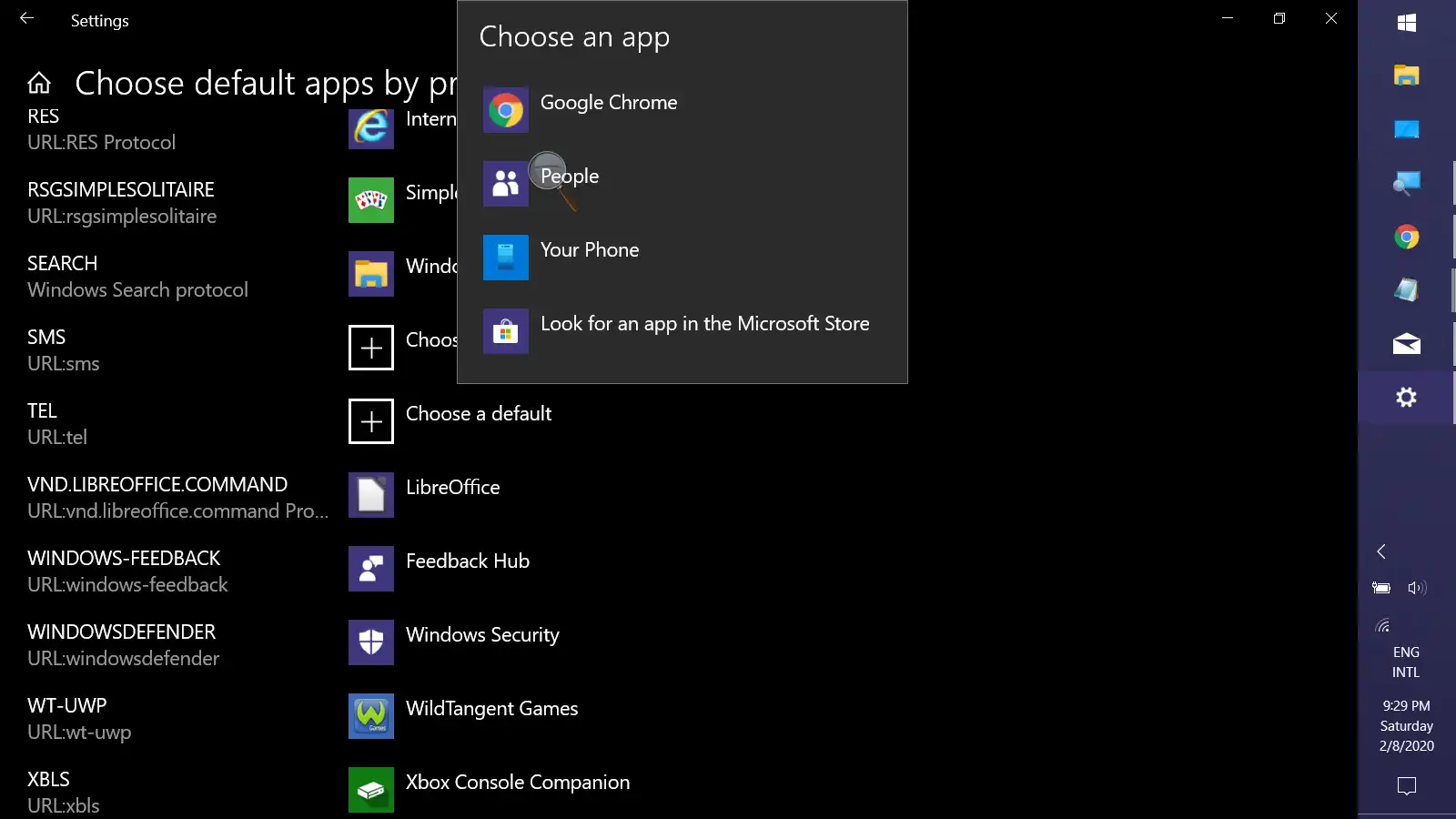The width and height of the screenshot is (1456, 819).
Task: Open the Start menu
Action: 1406,22
